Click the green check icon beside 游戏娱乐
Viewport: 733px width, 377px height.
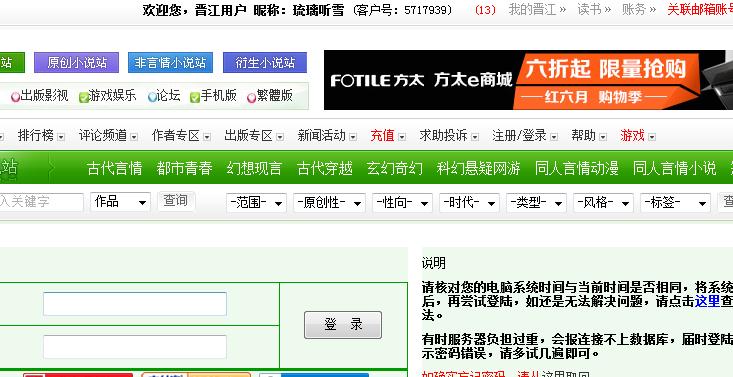click(x=84, y=97)
